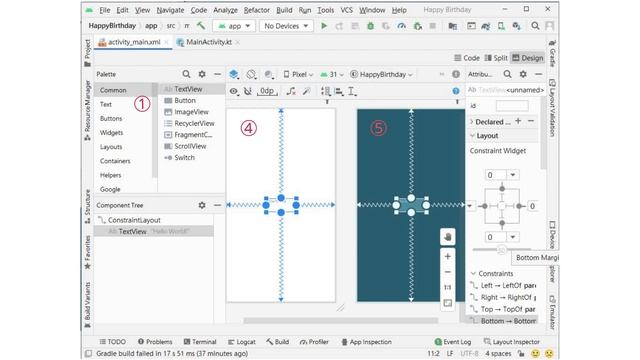The height and width of the screenshot is (360, 640).
Task: Open the Logcat tool window
Action: pos(242,342)
